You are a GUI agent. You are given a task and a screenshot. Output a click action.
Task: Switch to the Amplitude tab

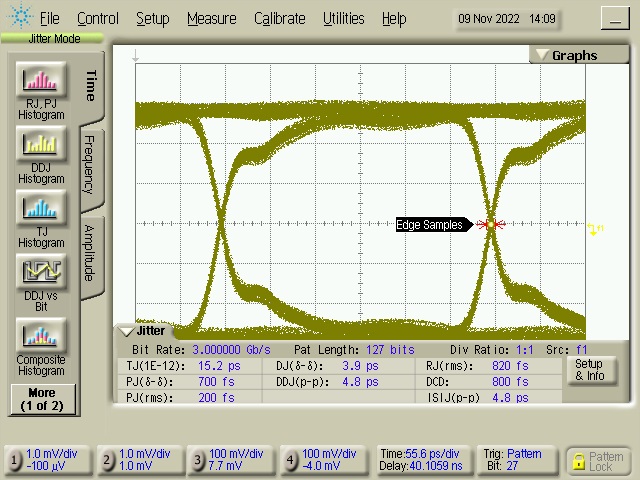click(89, 251)
